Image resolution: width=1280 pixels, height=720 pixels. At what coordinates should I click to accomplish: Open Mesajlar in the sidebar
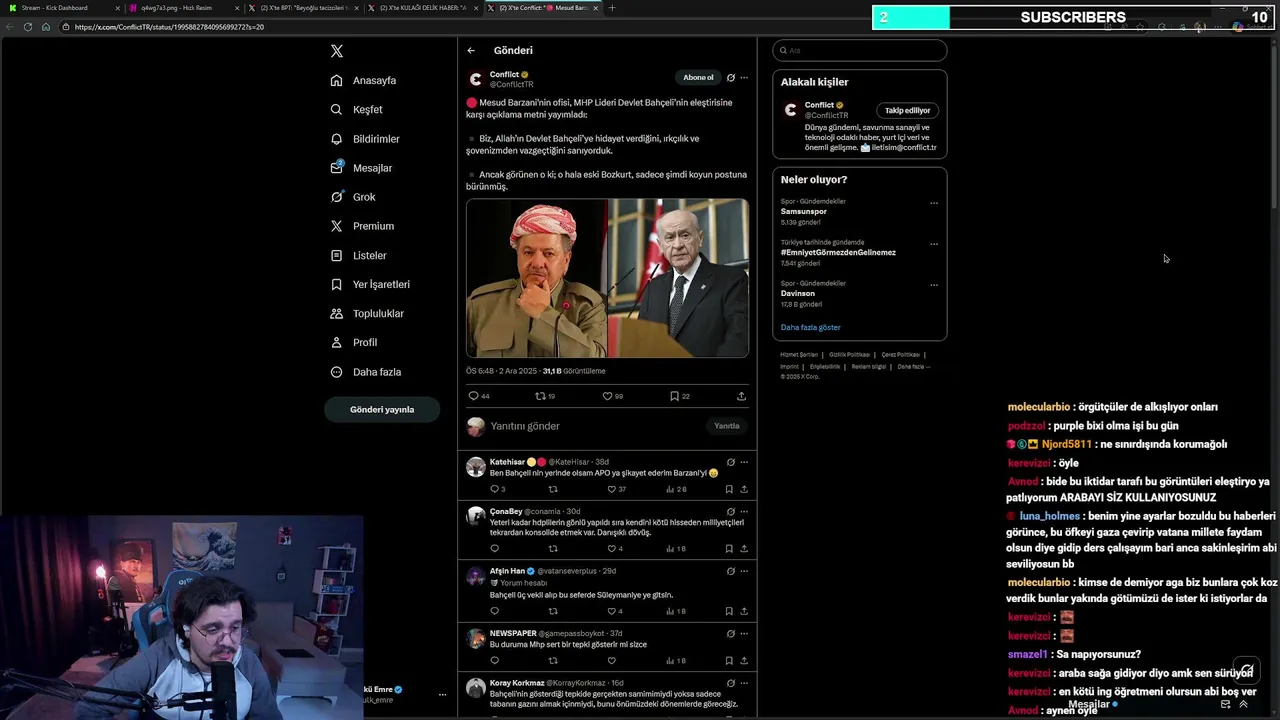(361, 168)
